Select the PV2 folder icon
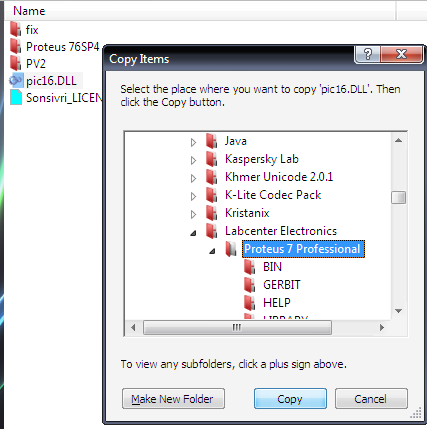The width and height of the screenshot is (427, 429). point(15,63)
